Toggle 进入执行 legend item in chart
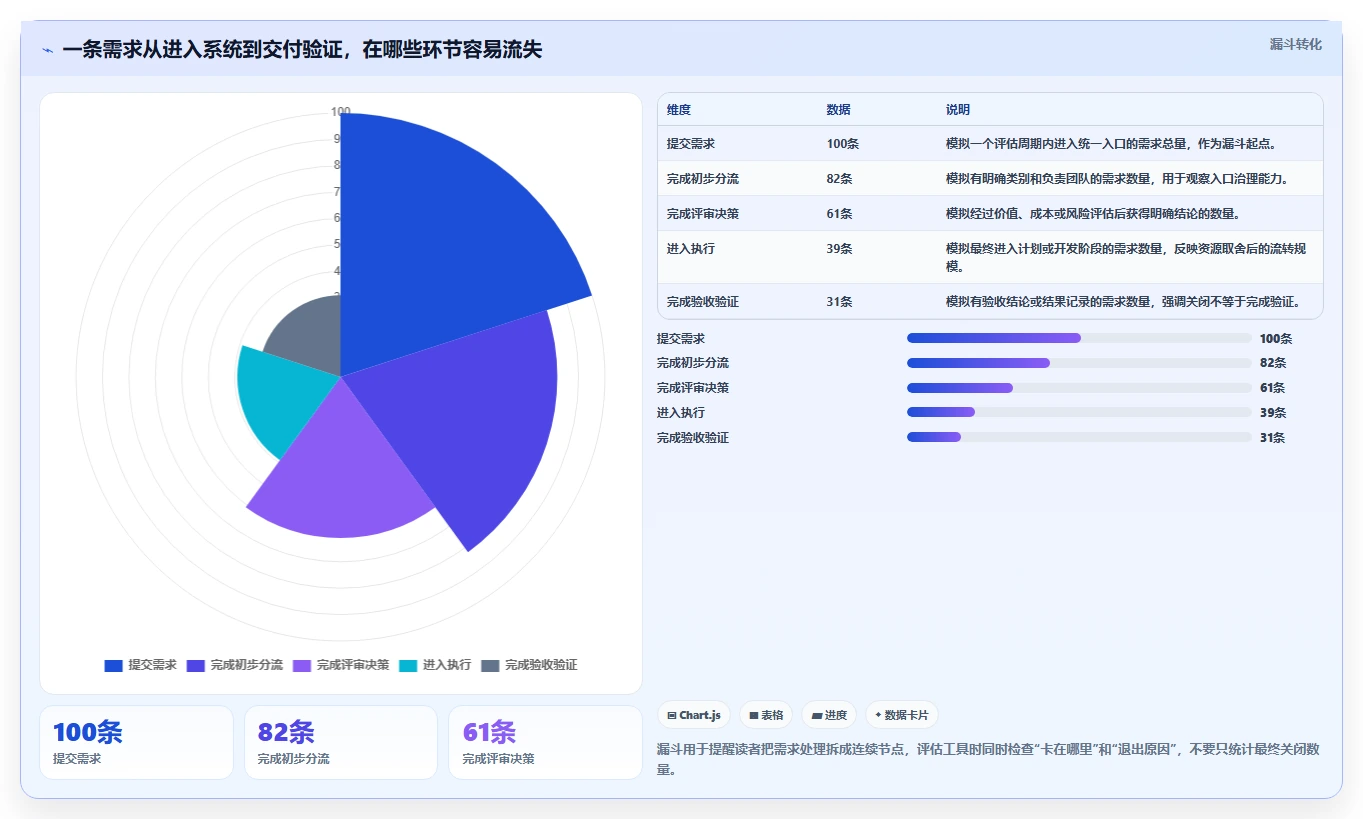 coord(435,665)
